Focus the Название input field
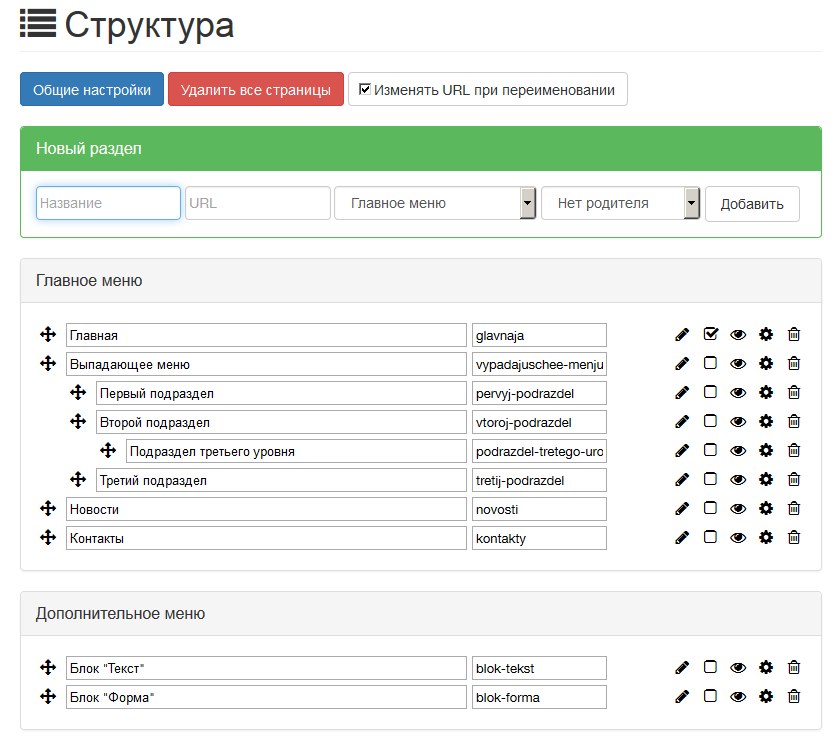Image resolution: width=840 pixels, height=740 pixels. [108, 203]
